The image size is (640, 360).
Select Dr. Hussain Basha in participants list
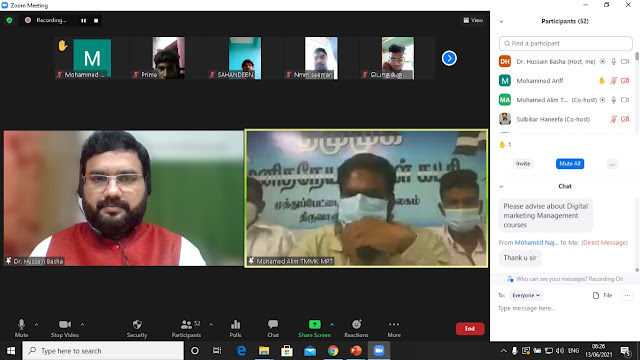tap(564, 62)
